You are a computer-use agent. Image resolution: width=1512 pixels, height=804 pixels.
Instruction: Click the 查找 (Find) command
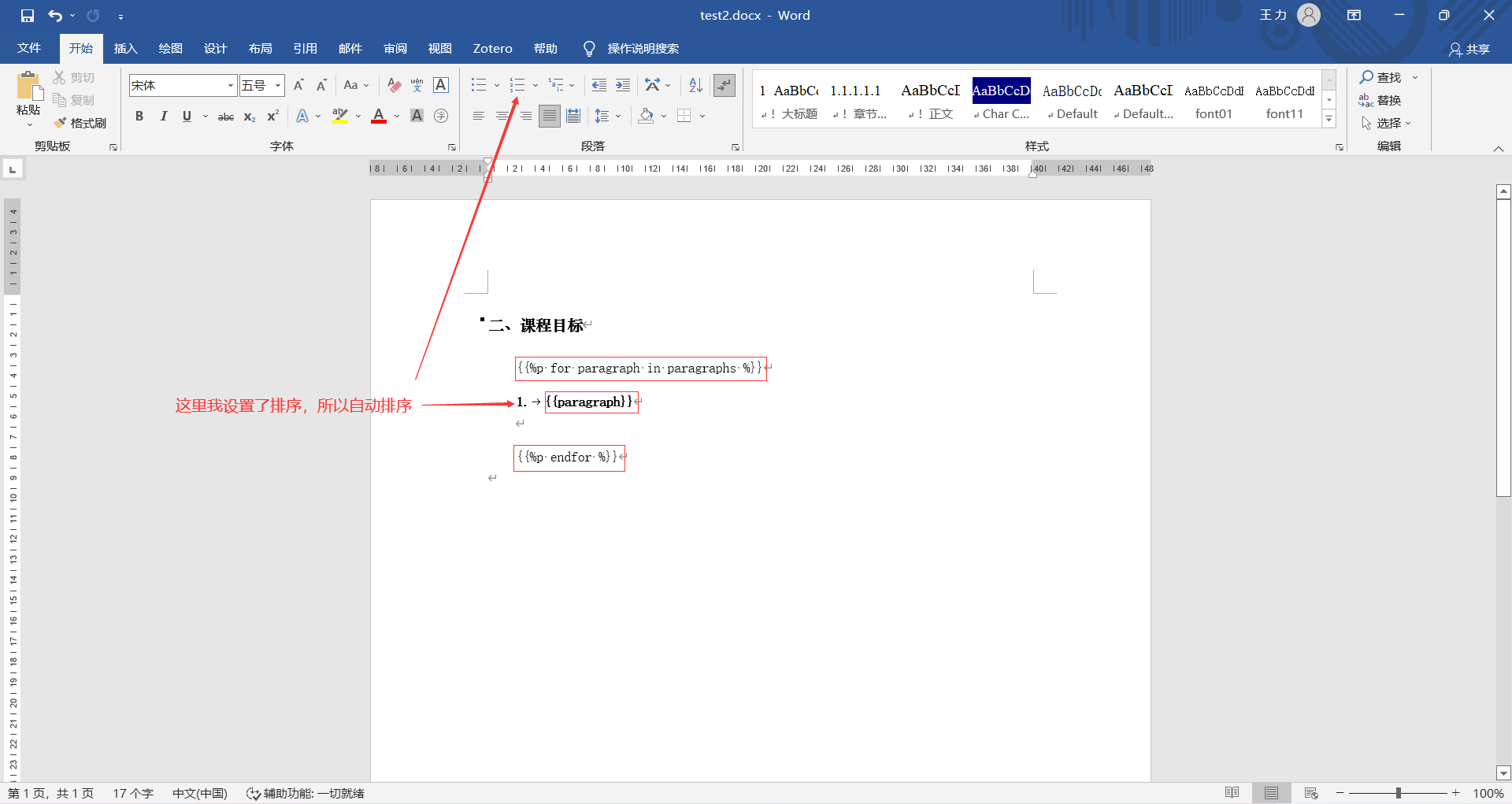pyautogui.click(x=1384, y=77)
